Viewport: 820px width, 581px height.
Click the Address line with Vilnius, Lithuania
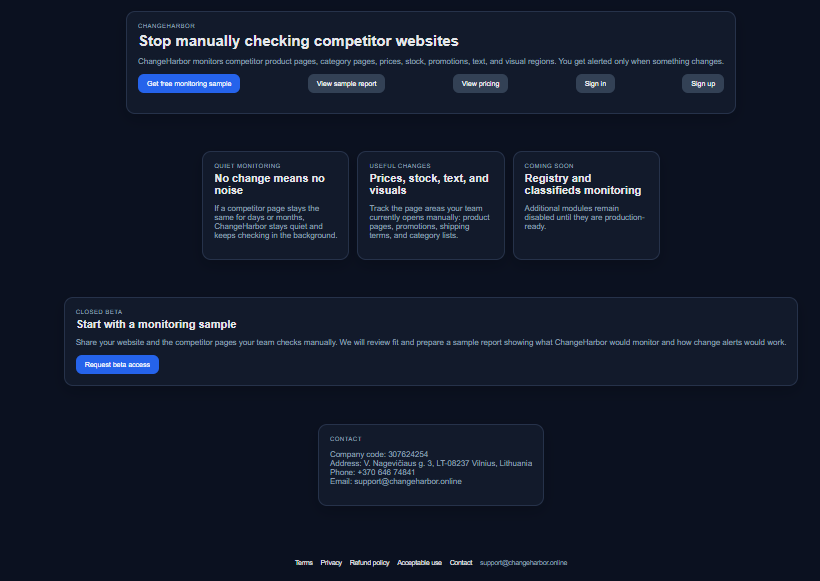click(431, 463)
